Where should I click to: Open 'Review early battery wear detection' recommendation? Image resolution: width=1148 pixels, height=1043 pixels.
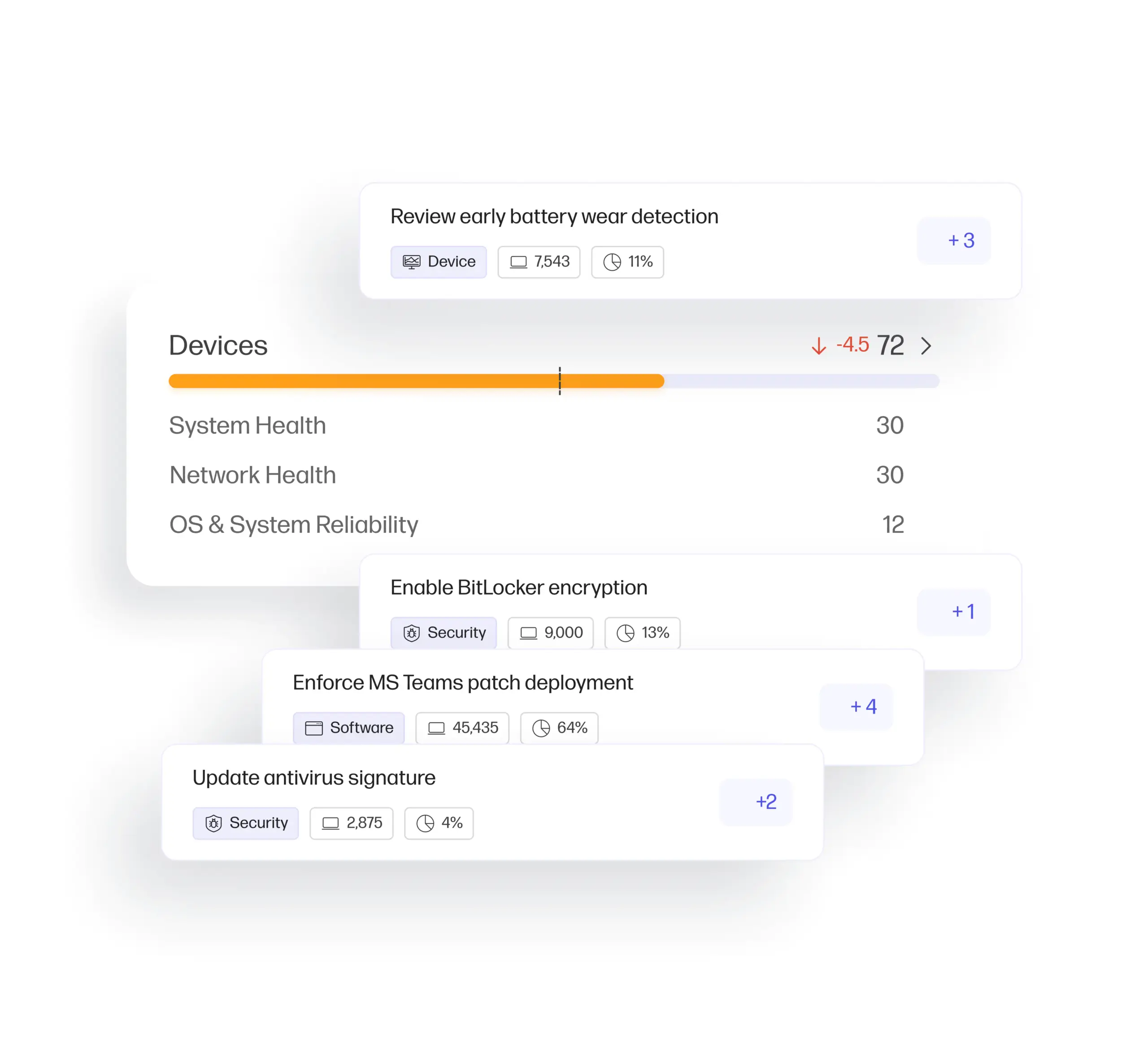[554, 217]
